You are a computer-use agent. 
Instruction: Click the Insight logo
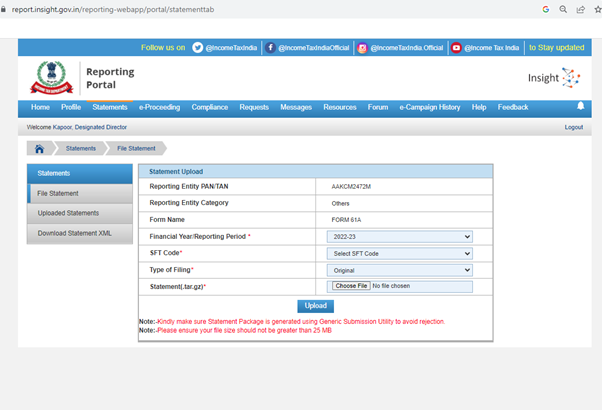point(553,78)
